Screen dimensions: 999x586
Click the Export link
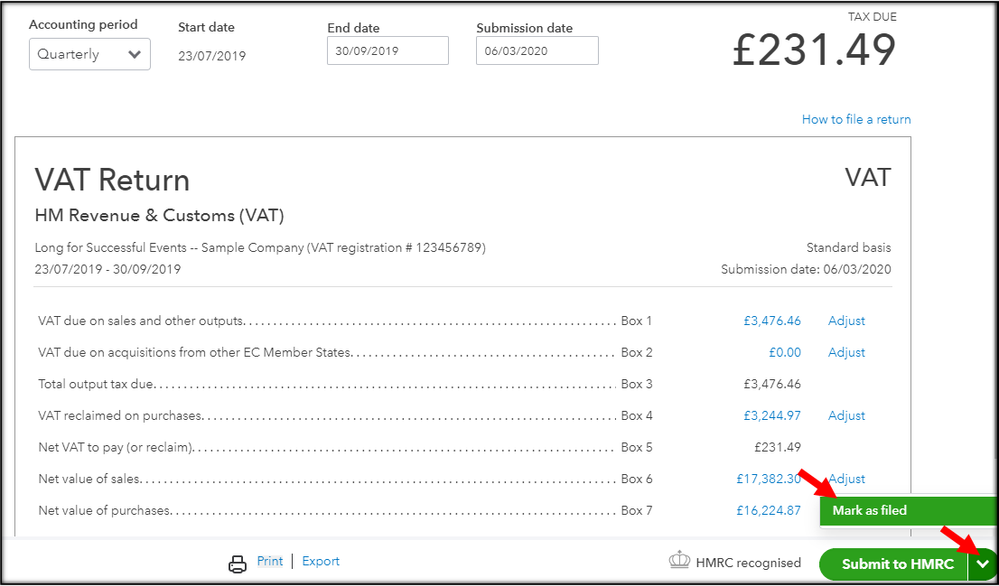coord(320,561)
